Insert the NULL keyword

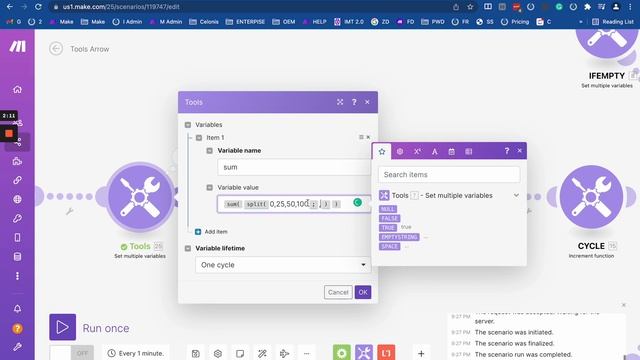point(388,209)
